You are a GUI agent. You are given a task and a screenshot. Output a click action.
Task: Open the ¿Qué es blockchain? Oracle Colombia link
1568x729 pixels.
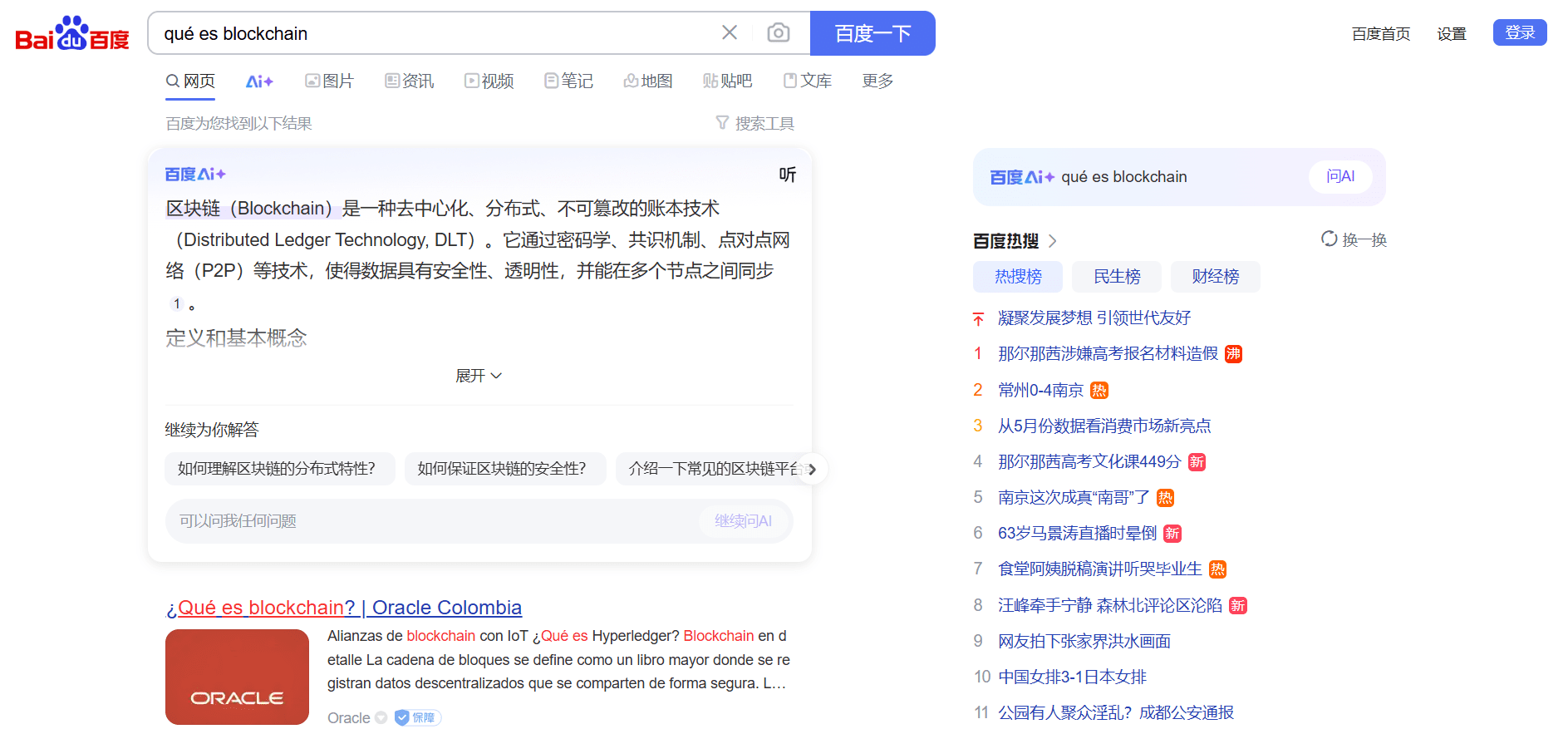[344, 608]
